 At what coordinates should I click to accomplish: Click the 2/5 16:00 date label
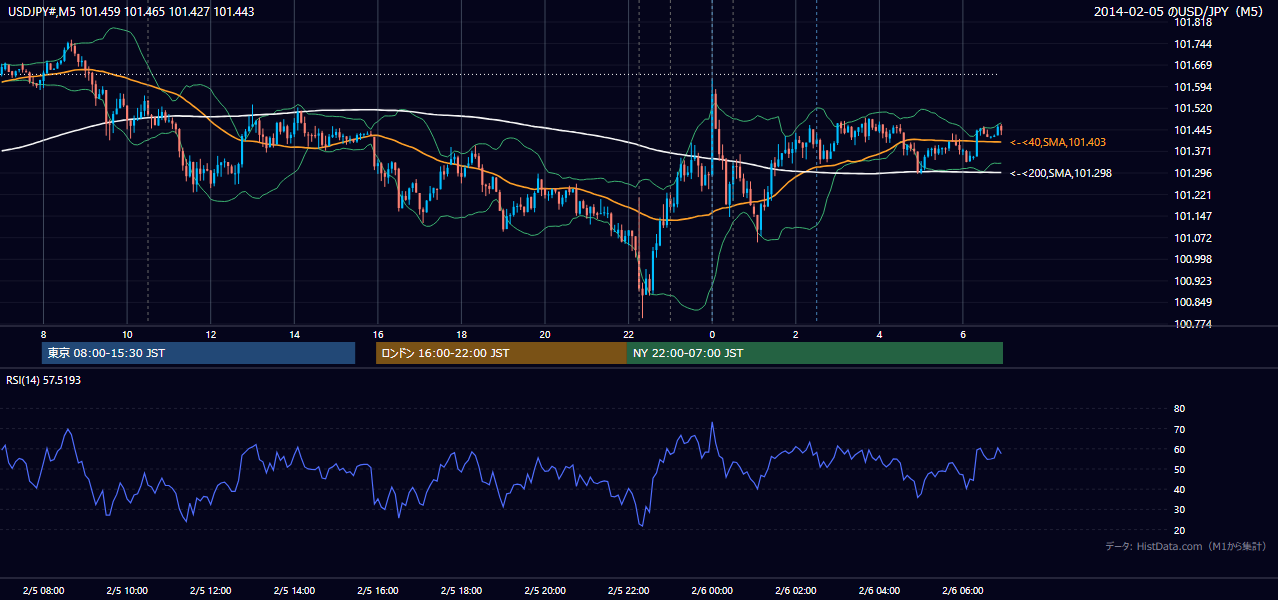[x=377, y=591]
